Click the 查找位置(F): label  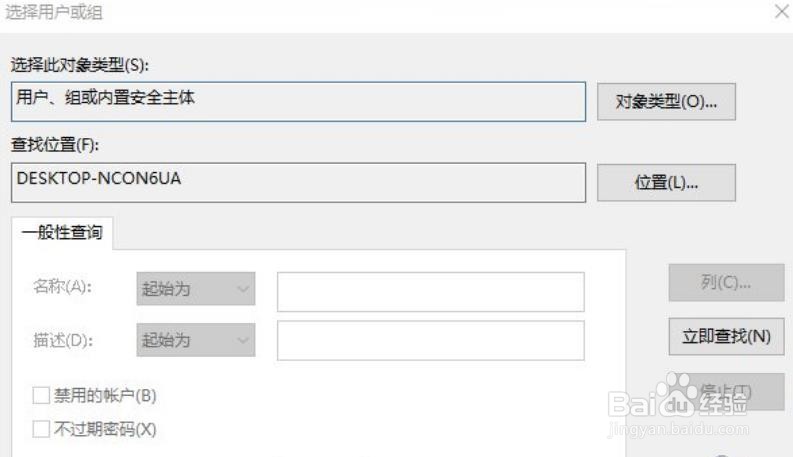point(55,145)
